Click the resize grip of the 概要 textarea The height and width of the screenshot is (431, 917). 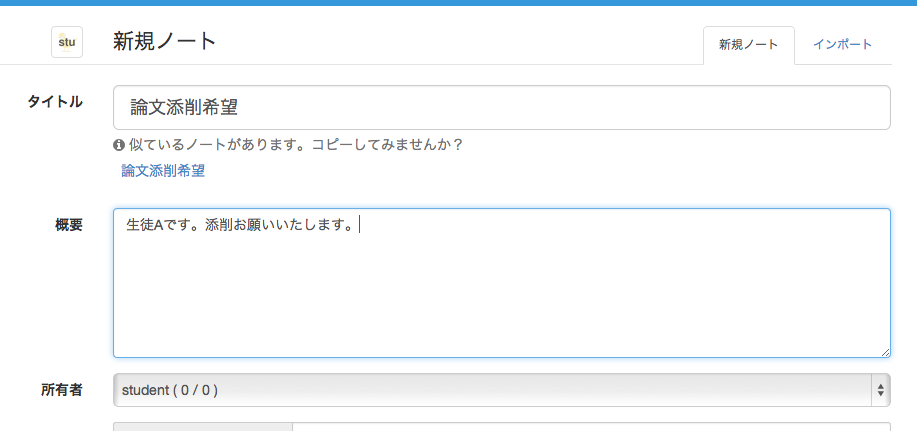pyautogui.click(x=884, y=351)
